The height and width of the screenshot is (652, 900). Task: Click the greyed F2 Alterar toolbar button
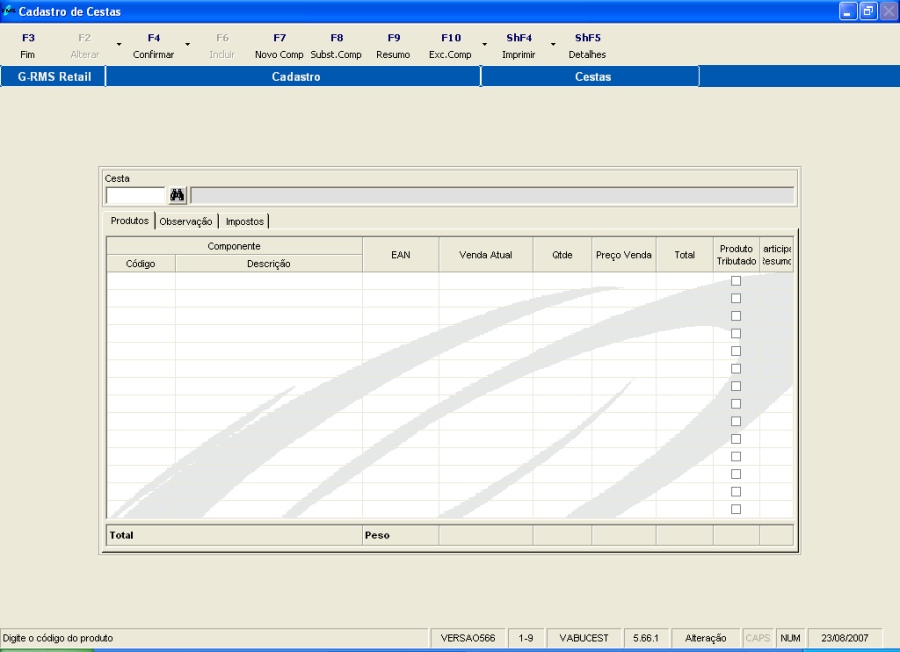84,46
